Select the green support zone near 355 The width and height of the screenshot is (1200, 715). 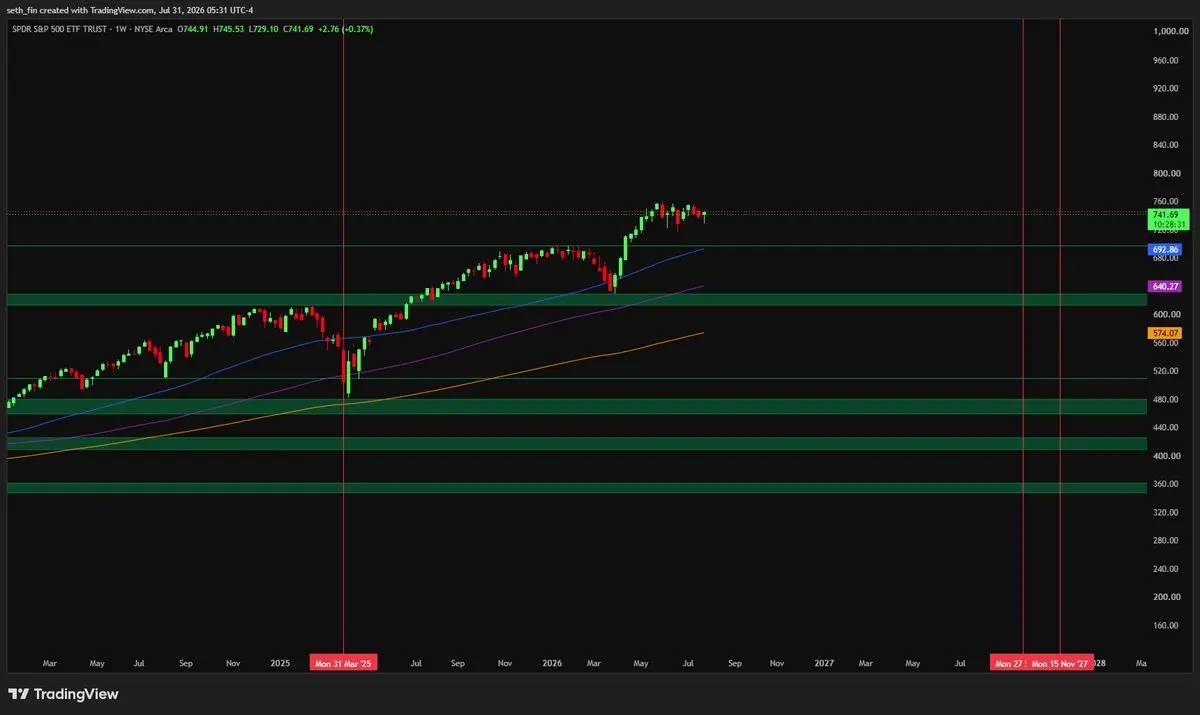(x=576, y=488)
